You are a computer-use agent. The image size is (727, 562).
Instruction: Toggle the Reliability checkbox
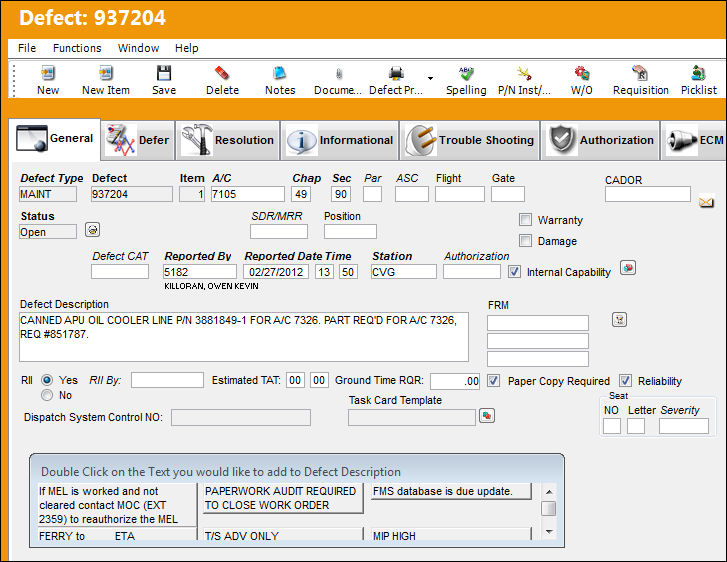(x=625, y=381)
